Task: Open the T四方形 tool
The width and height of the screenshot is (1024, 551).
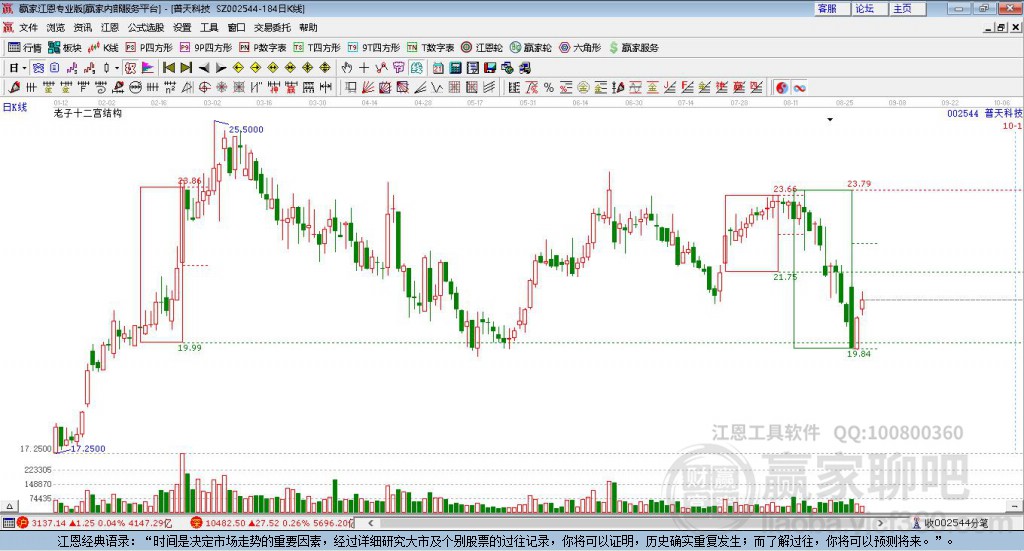Action: [x=317, y=48]
